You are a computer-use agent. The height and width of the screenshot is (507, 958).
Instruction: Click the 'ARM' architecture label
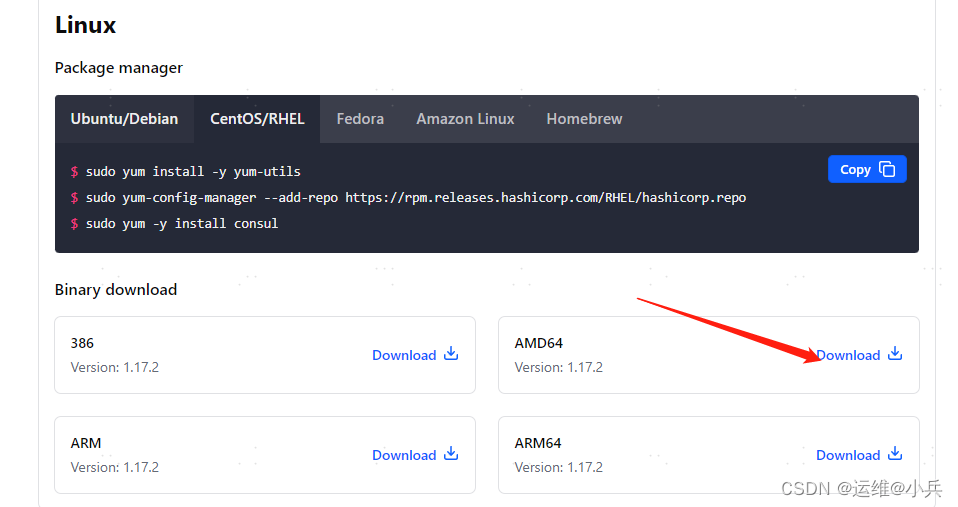pos(86,443)
